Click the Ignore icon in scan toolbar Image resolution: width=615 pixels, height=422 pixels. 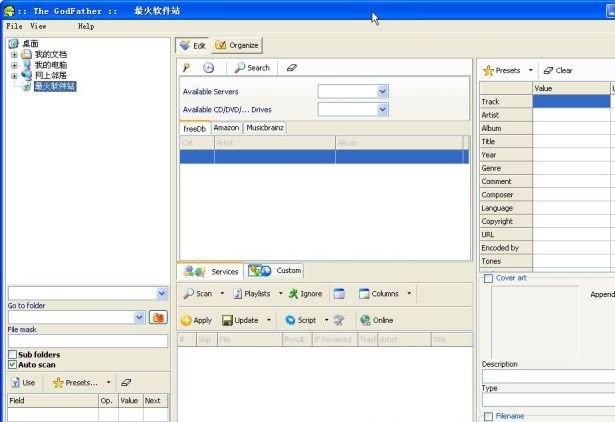(x=293, y=294)
